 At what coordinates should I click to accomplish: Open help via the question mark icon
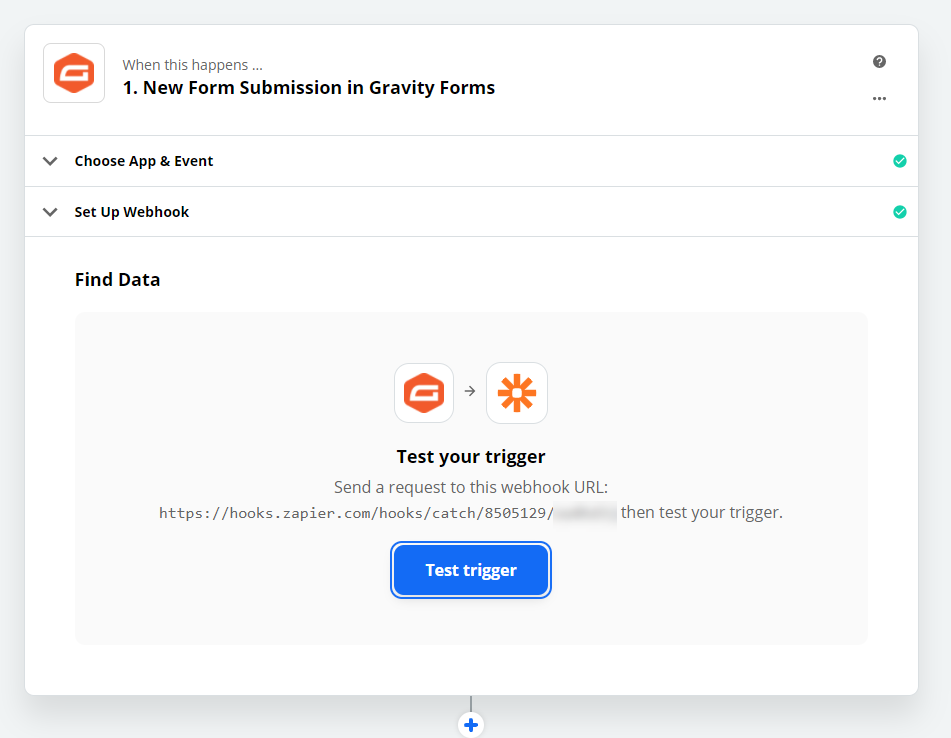(879, 62)
